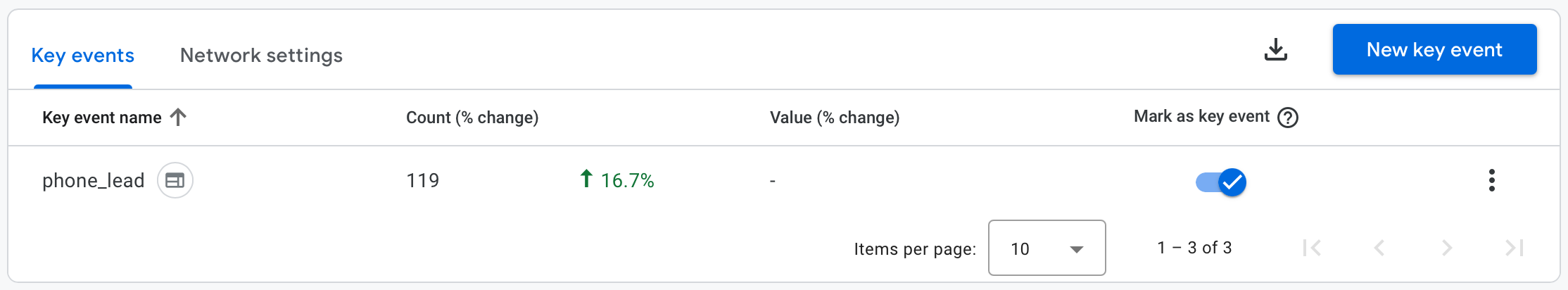
Task: Go to the previous page
Action: pyautogui.click(x=1379, y=248)
